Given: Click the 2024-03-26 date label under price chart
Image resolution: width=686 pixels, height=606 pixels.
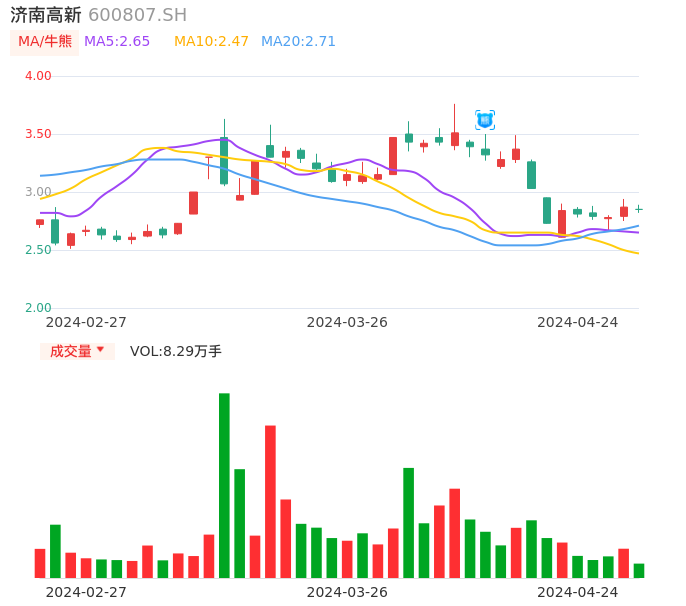Looking at the screenshot, I should tap(347, 322).
